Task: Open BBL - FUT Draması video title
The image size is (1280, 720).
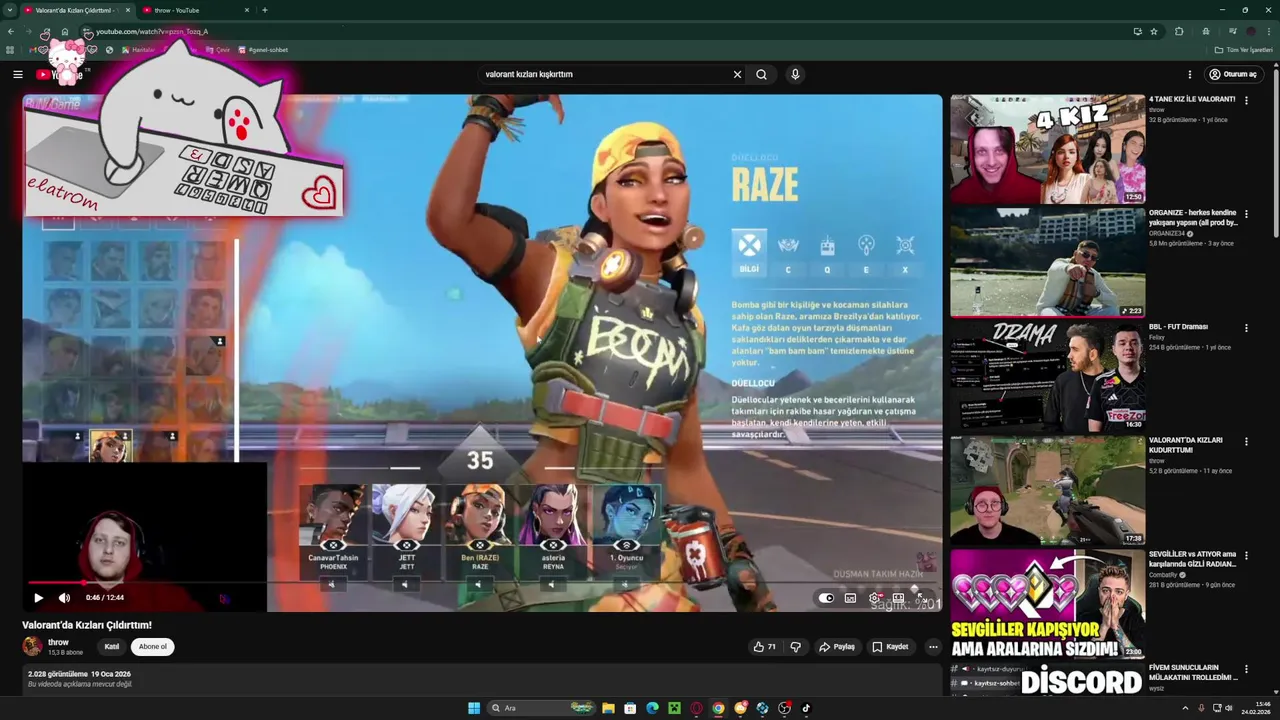Action: click(1178, 327)
